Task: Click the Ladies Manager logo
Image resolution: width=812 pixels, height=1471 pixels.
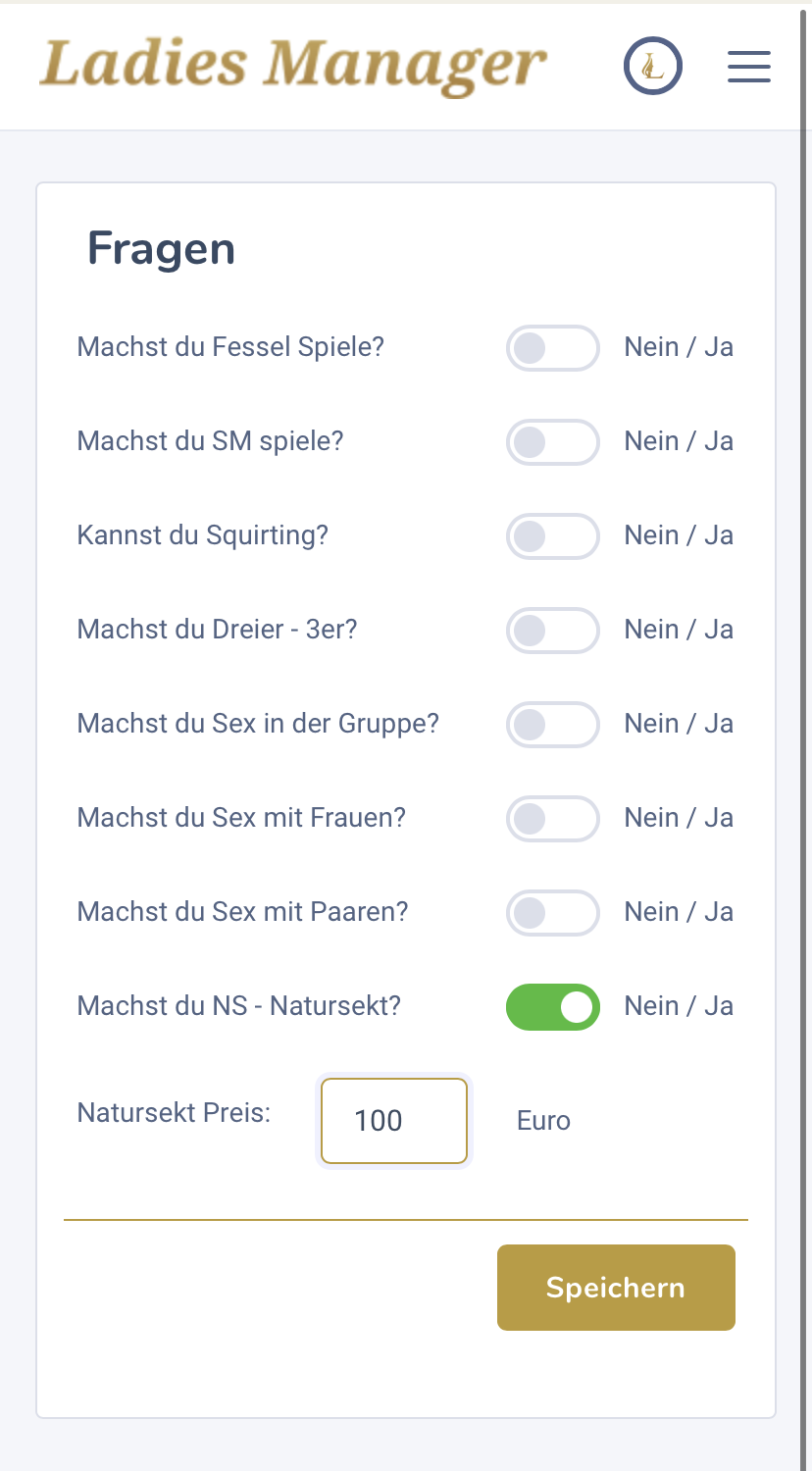Action: [x=292, y=66]
